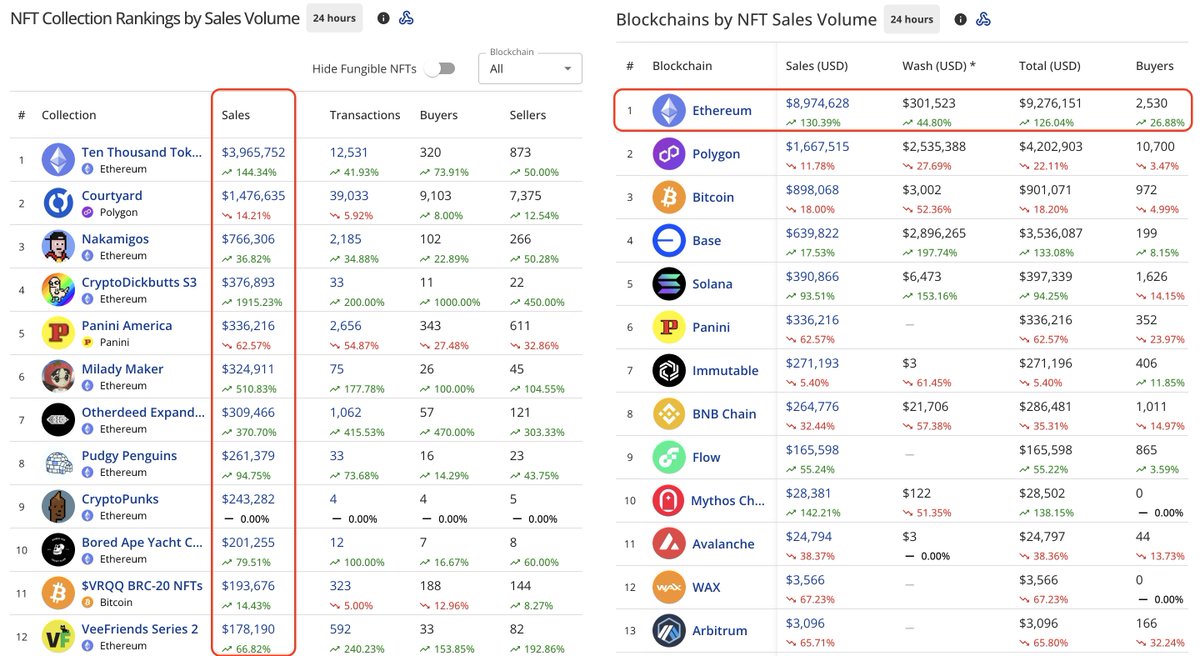
Task: Sort collections by Sales column header
Action: tap(236, 115)
